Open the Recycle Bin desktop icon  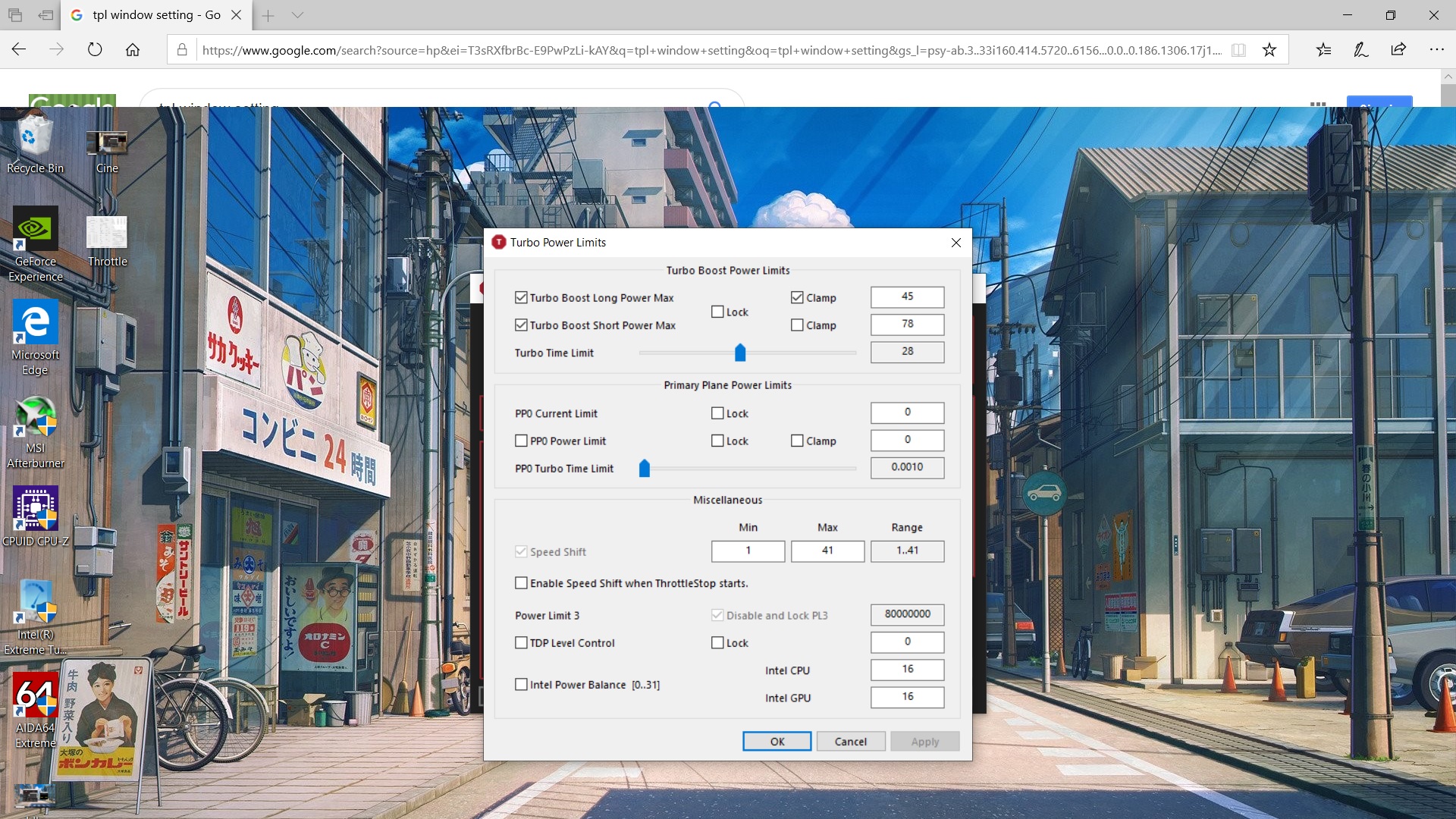coord(35,144)
